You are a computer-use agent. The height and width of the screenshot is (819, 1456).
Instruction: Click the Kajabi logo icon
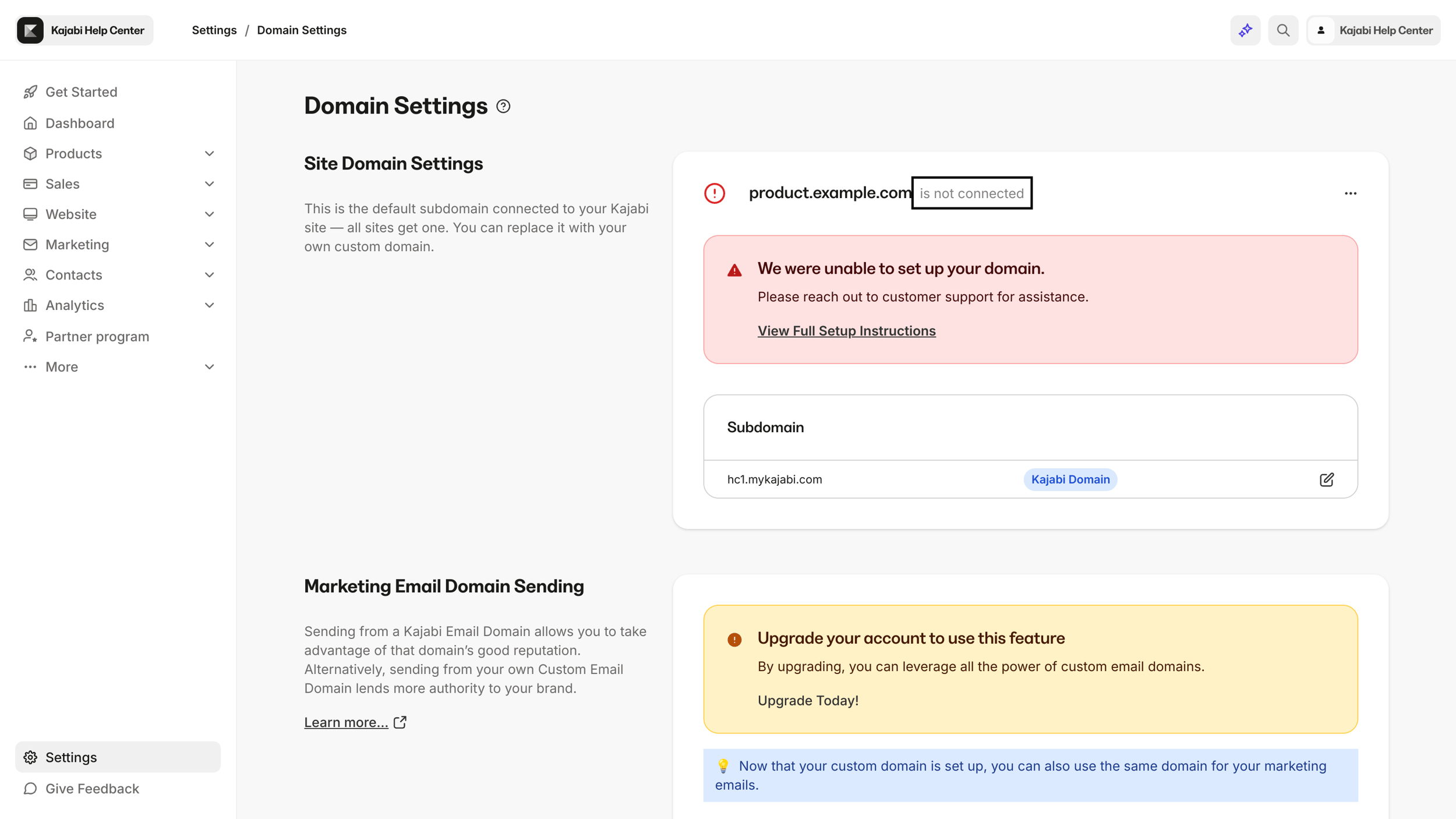click(30, 30)
